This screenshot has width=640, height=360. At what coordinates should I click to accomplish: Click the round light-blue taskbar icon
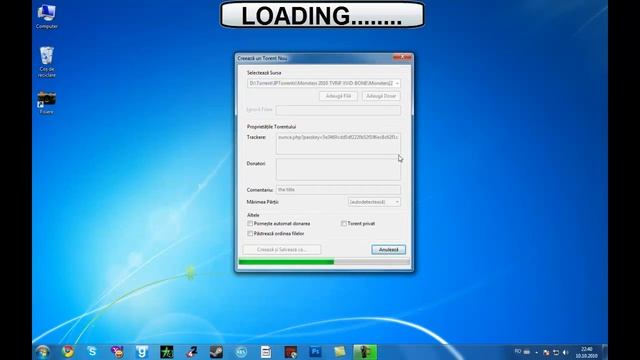(241, 351)
